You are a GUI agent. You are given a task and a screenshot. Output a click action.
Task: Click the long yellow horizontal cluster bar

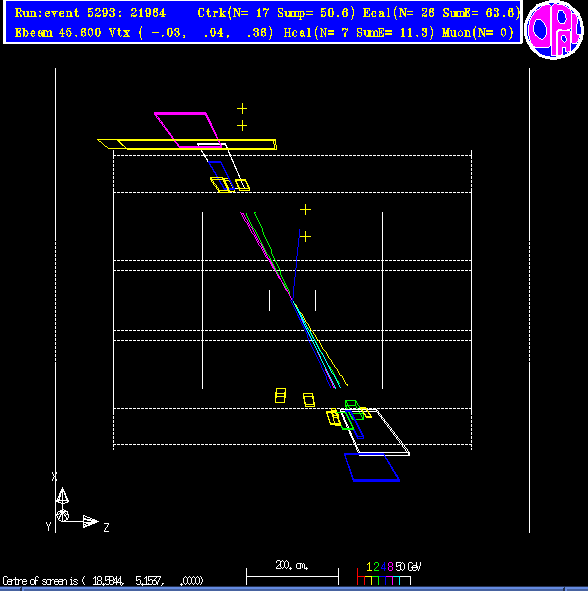click(187, 144)
